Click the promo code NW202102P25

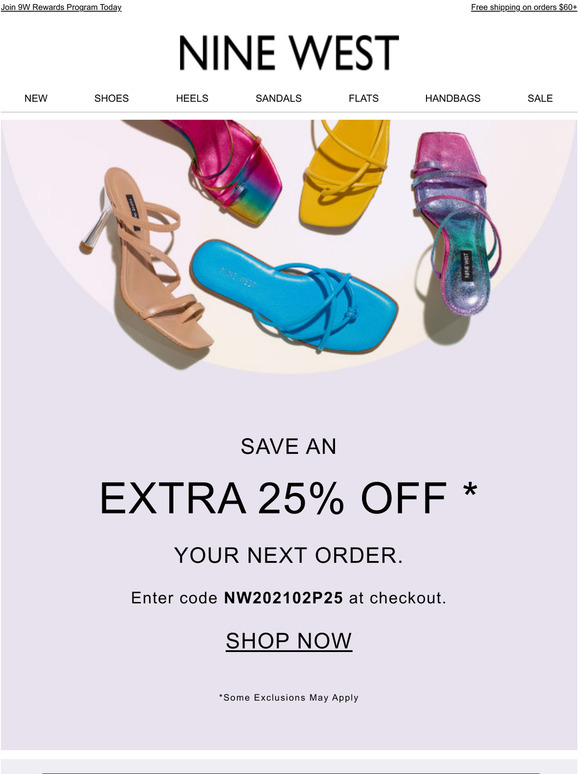tap(283, 598)
